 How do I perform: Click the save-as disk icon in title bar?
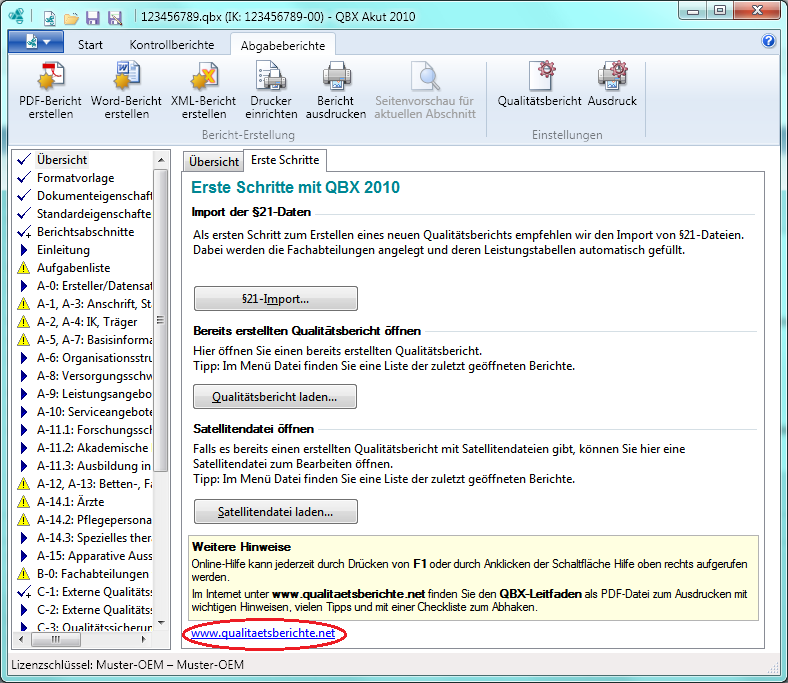[115, 18]
